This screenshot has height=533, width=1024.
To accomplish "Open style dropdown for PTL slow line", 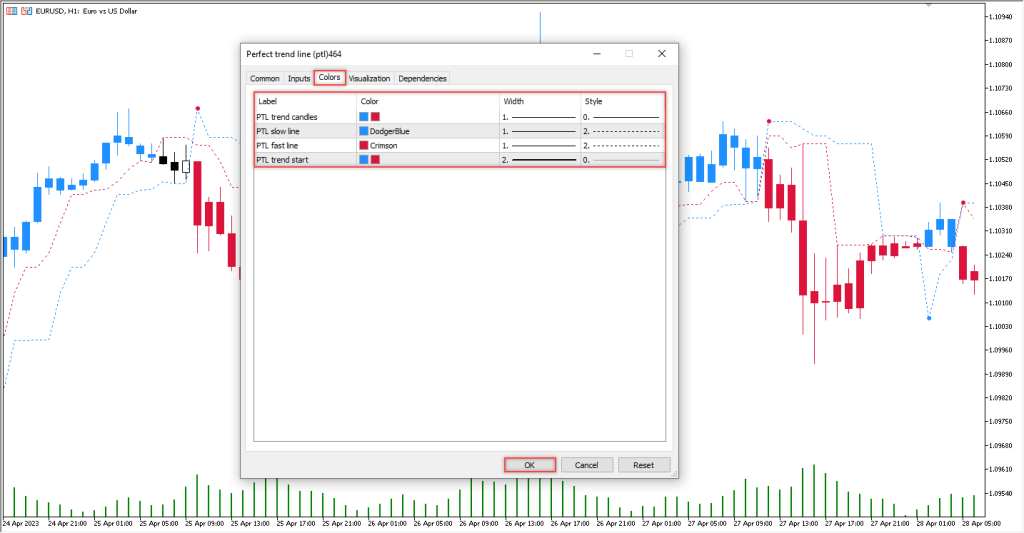I will point(622,131).
